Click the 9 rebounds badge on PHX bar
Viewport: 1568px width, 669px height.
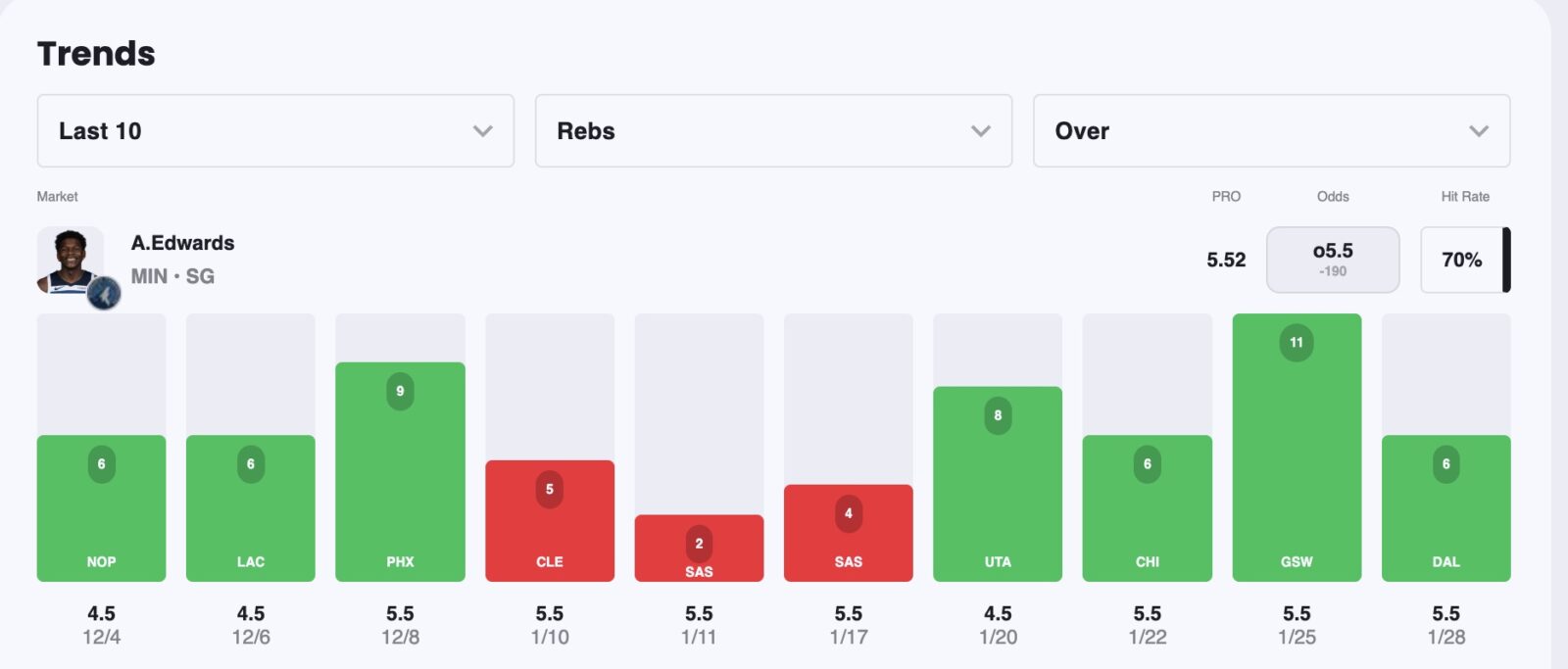tap(400, 391)
